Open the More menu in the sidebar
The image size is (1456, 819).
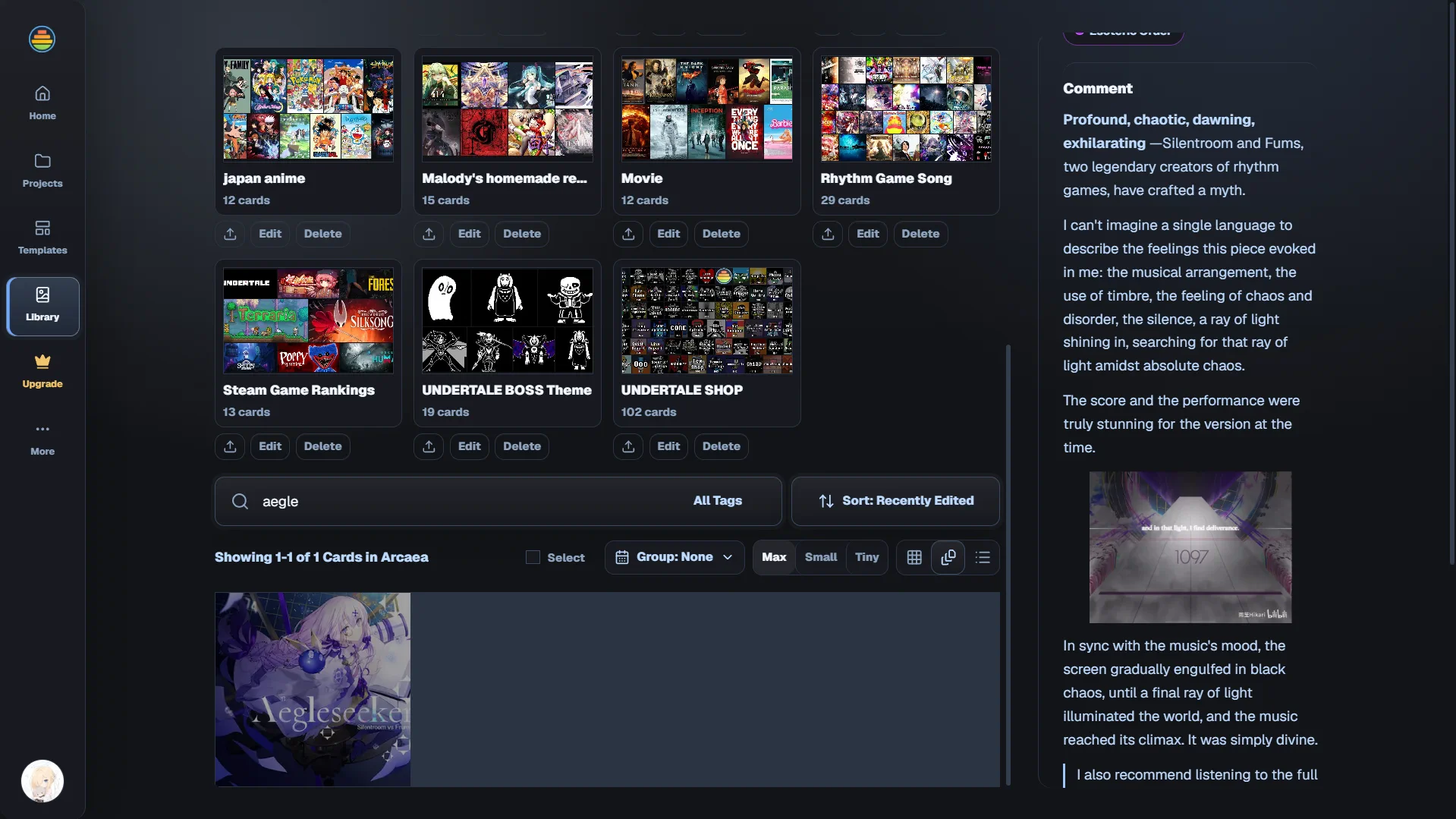[x=42, y=438]
